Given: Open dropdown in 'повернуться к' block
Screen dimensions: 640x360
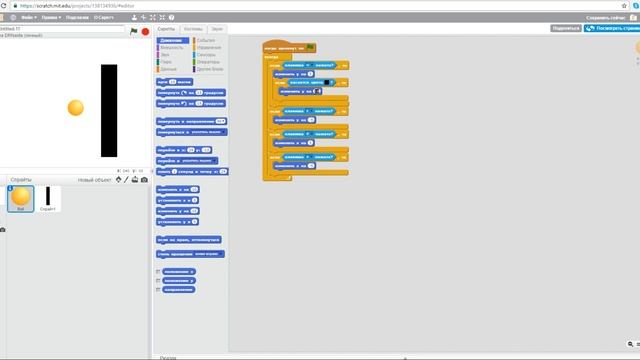Looking at the screenshot, I should click(x=224, y=132).
